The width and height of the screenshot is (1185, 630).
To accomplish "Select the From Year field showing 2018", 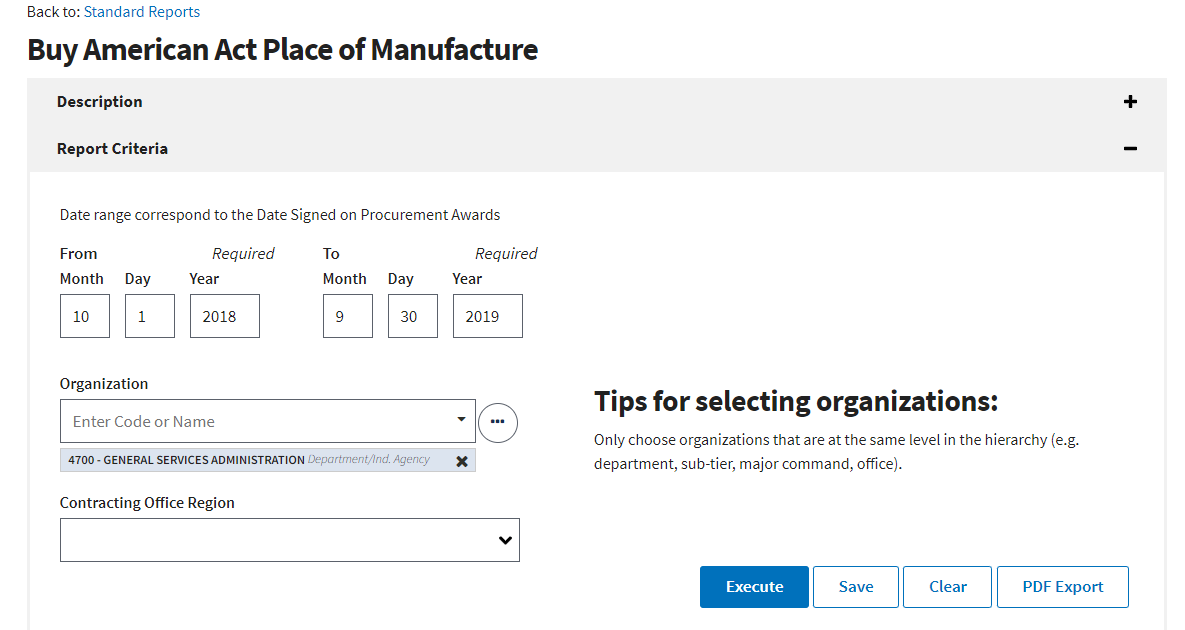I will (224, 316).
